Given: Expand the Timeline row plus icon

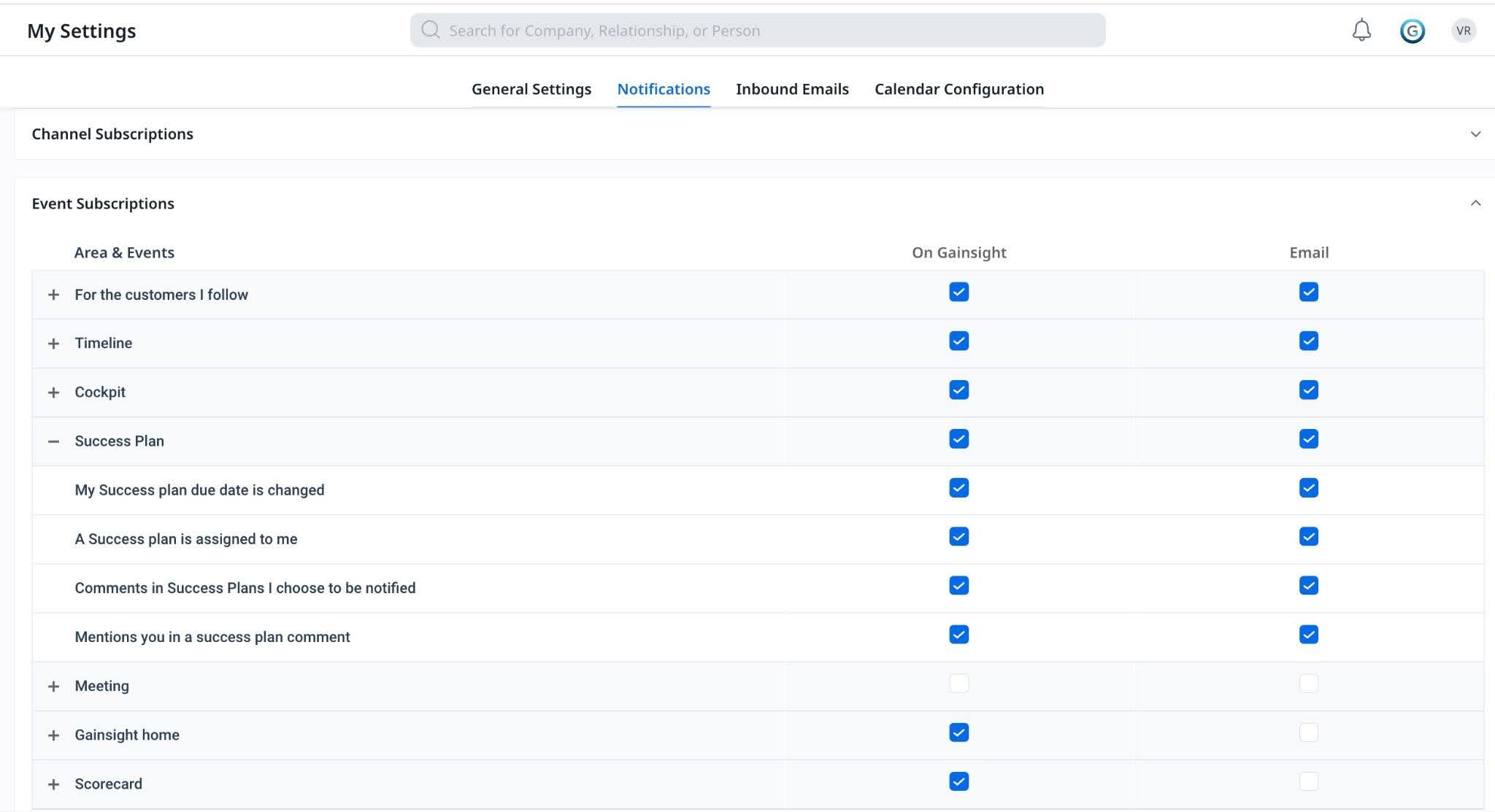Looking at the screenshot, I should (53, 344).
